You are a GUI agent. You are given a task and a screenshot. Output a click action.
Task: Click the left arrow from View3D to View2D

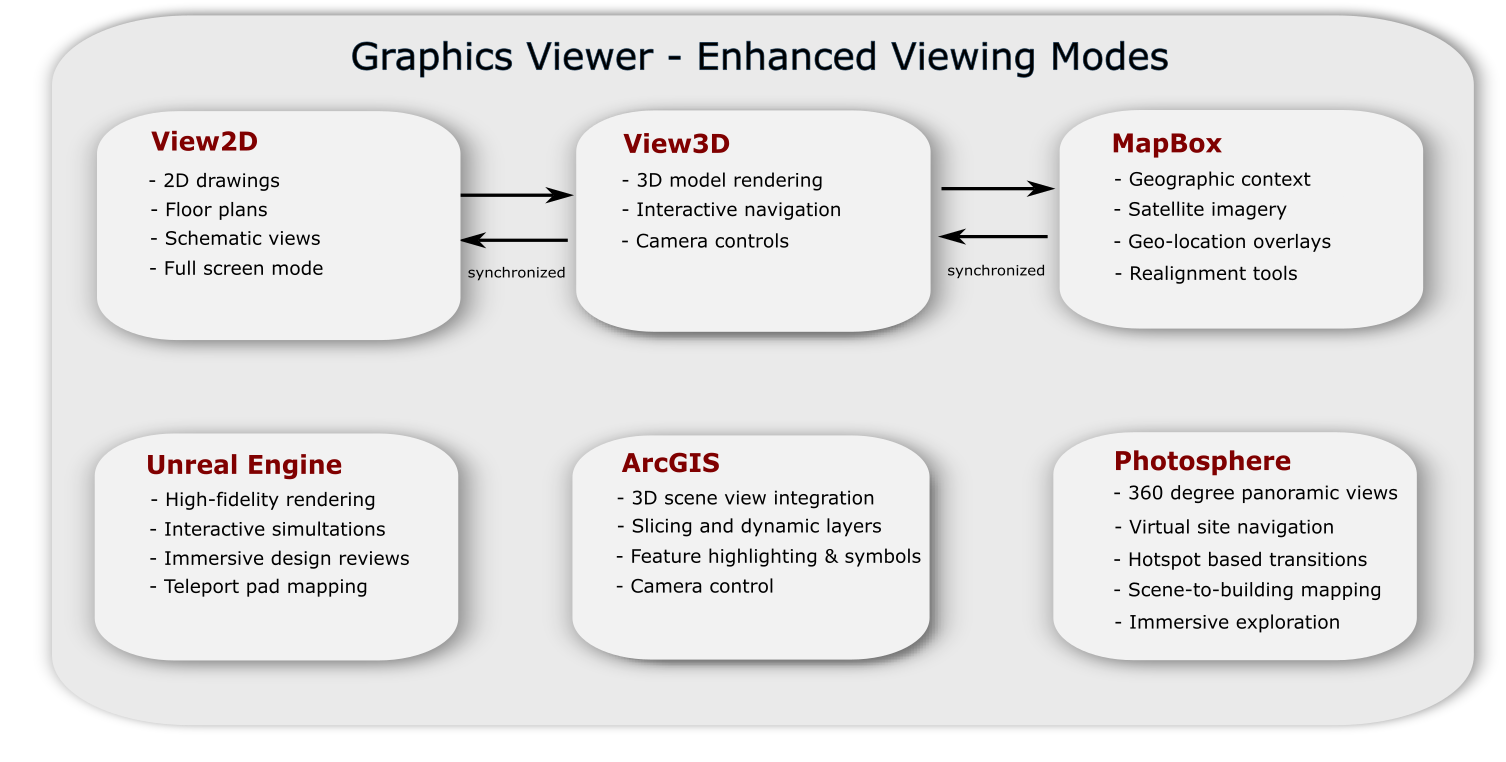(x=514, y=240)
